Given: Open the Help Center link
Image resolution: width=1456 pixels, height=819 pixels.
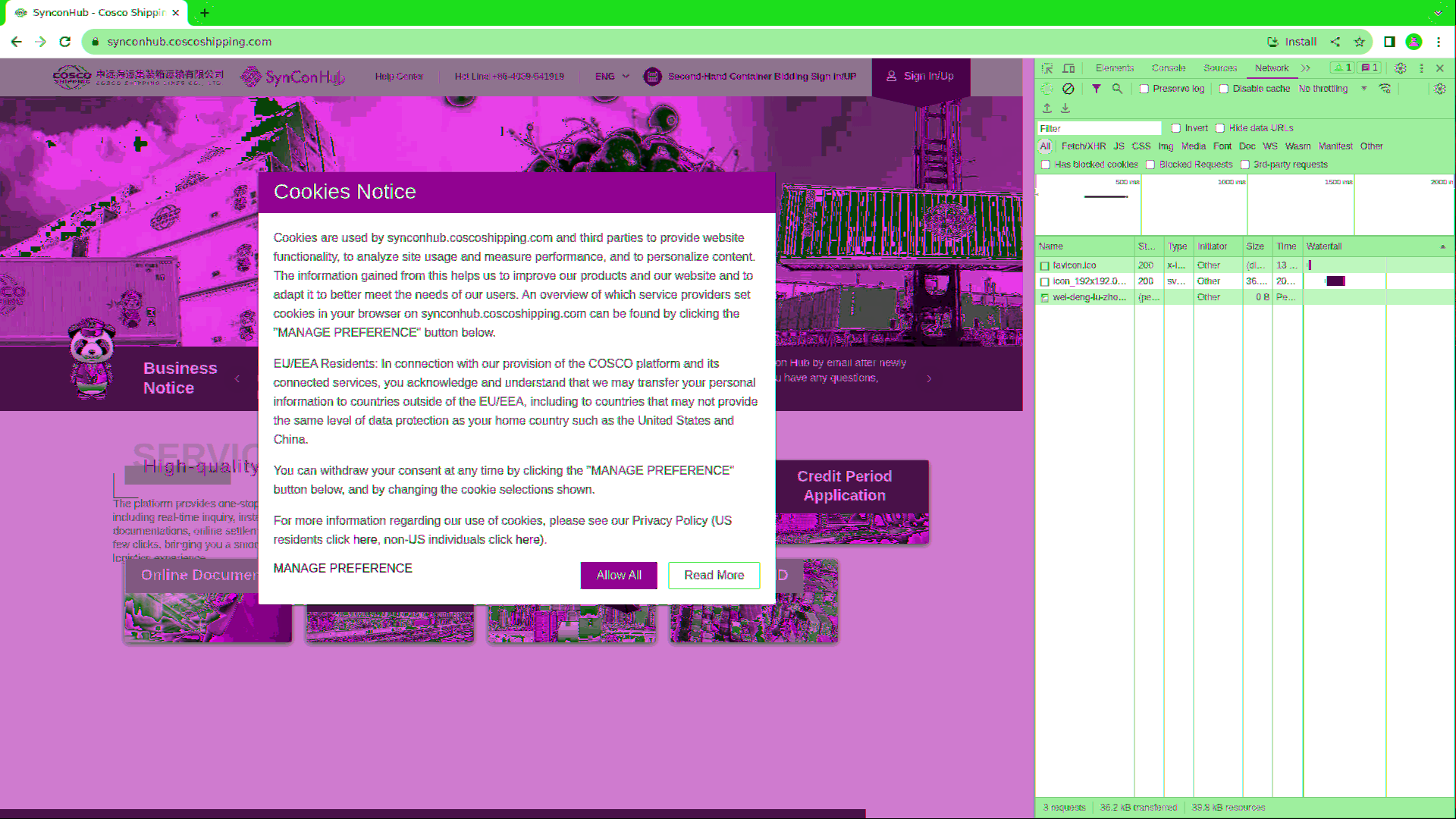Looking at the screenshot, I should click(399, 76).
